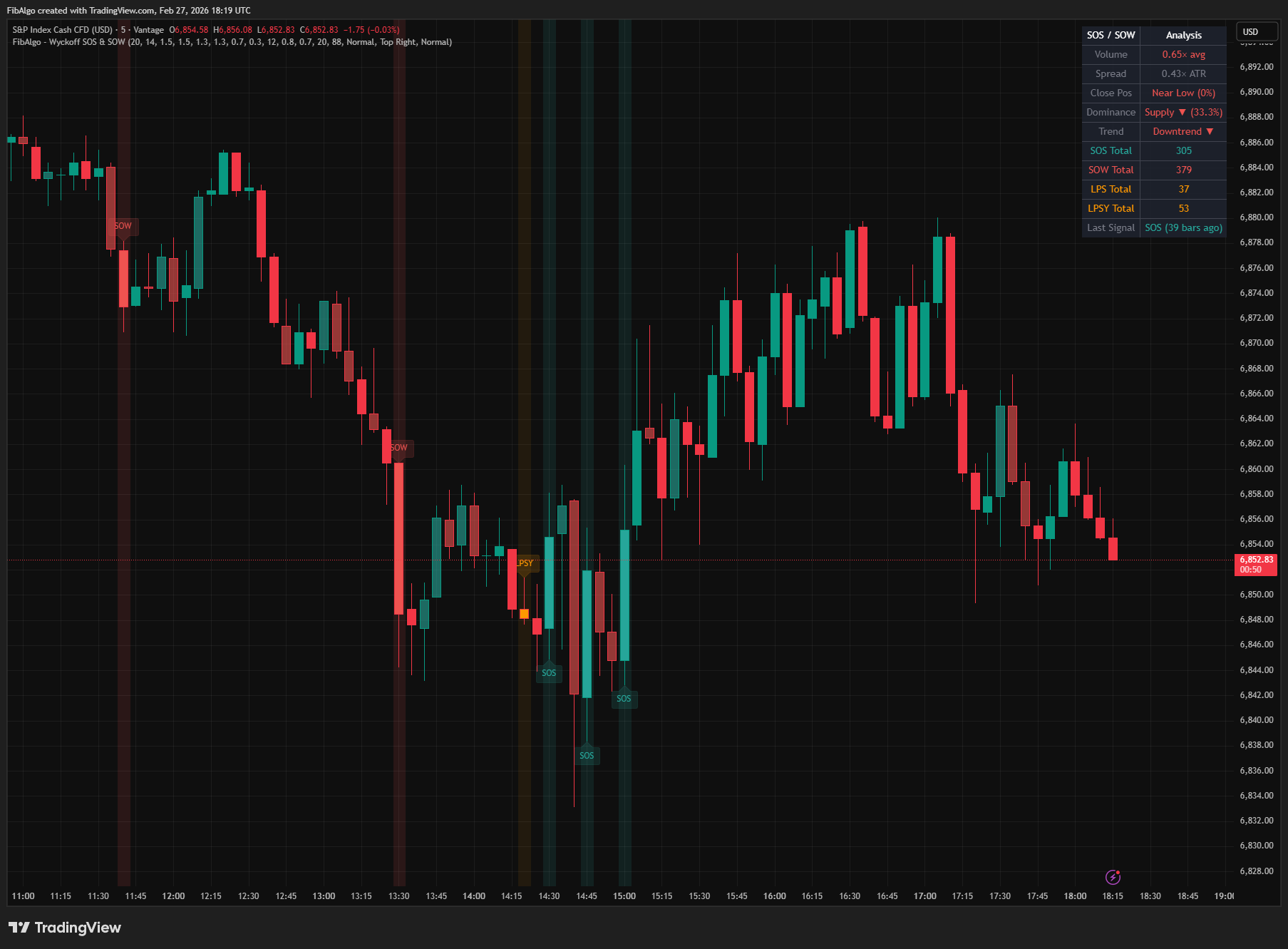This screenshot has height=949, width=1288.
Task: Click the SOS label under the 15:00 candle
Action: [x=624, y=699]
